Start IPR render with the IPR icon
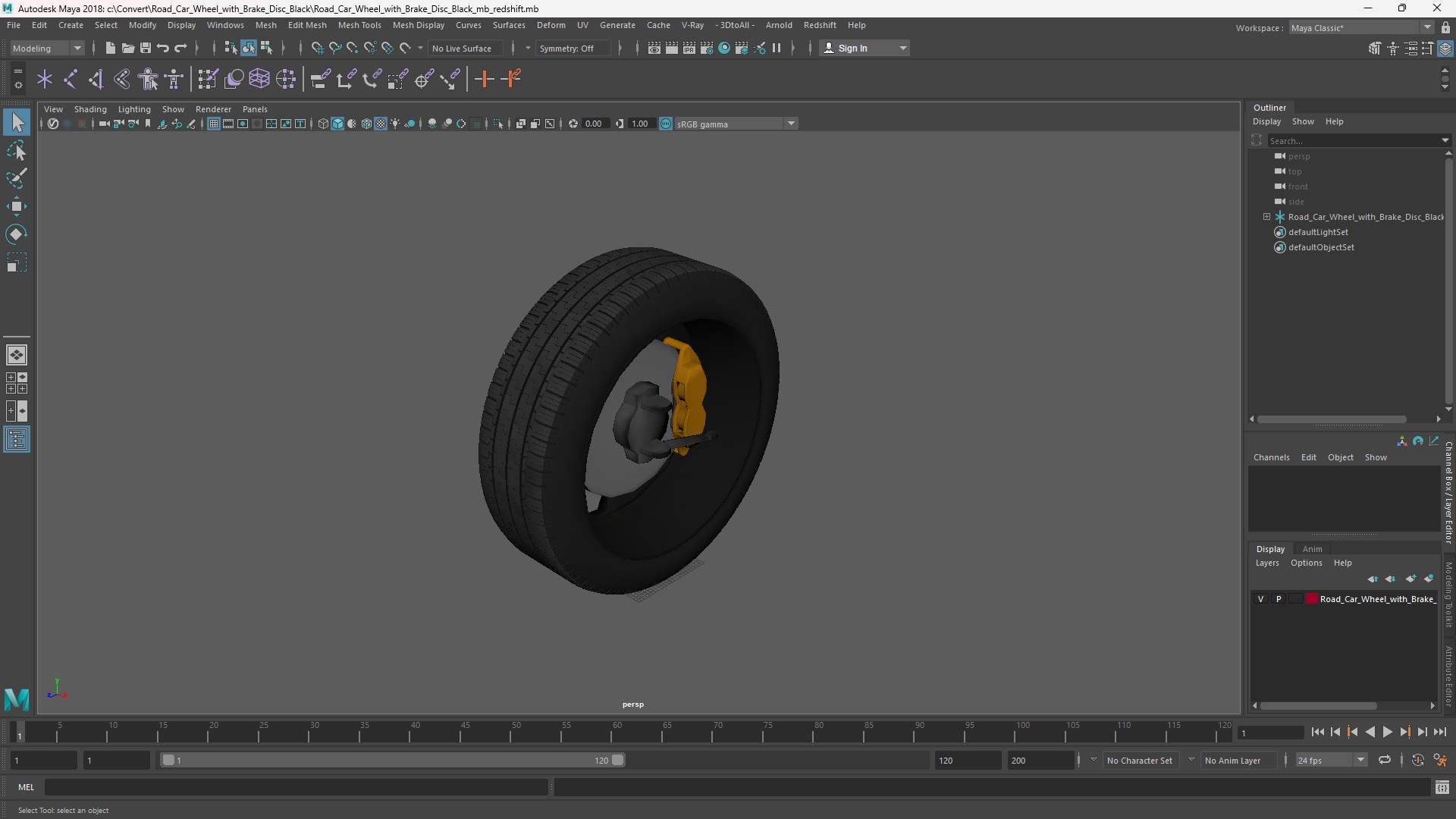 tap(689, 48)
